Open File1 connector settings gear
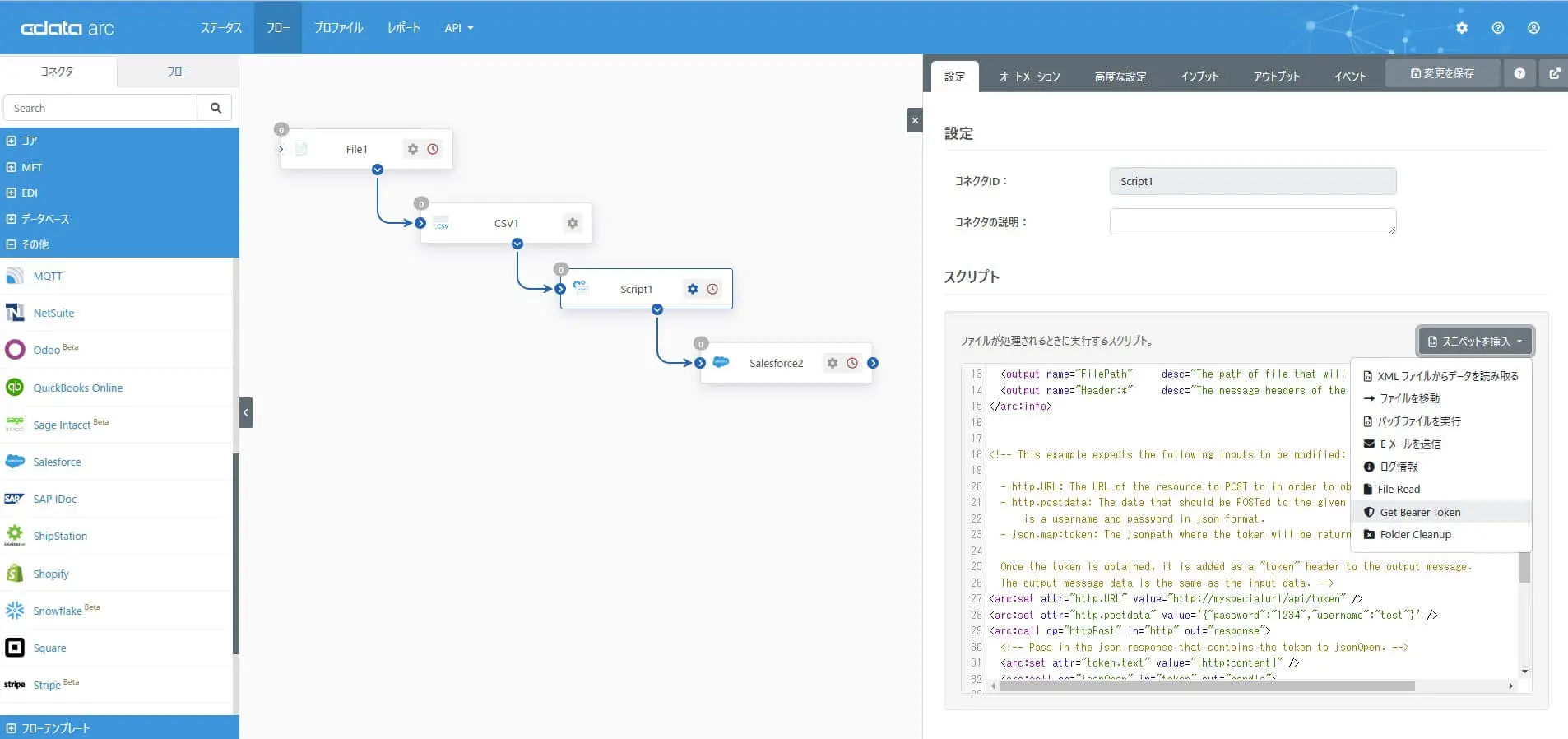 click(x=413, y=149)
